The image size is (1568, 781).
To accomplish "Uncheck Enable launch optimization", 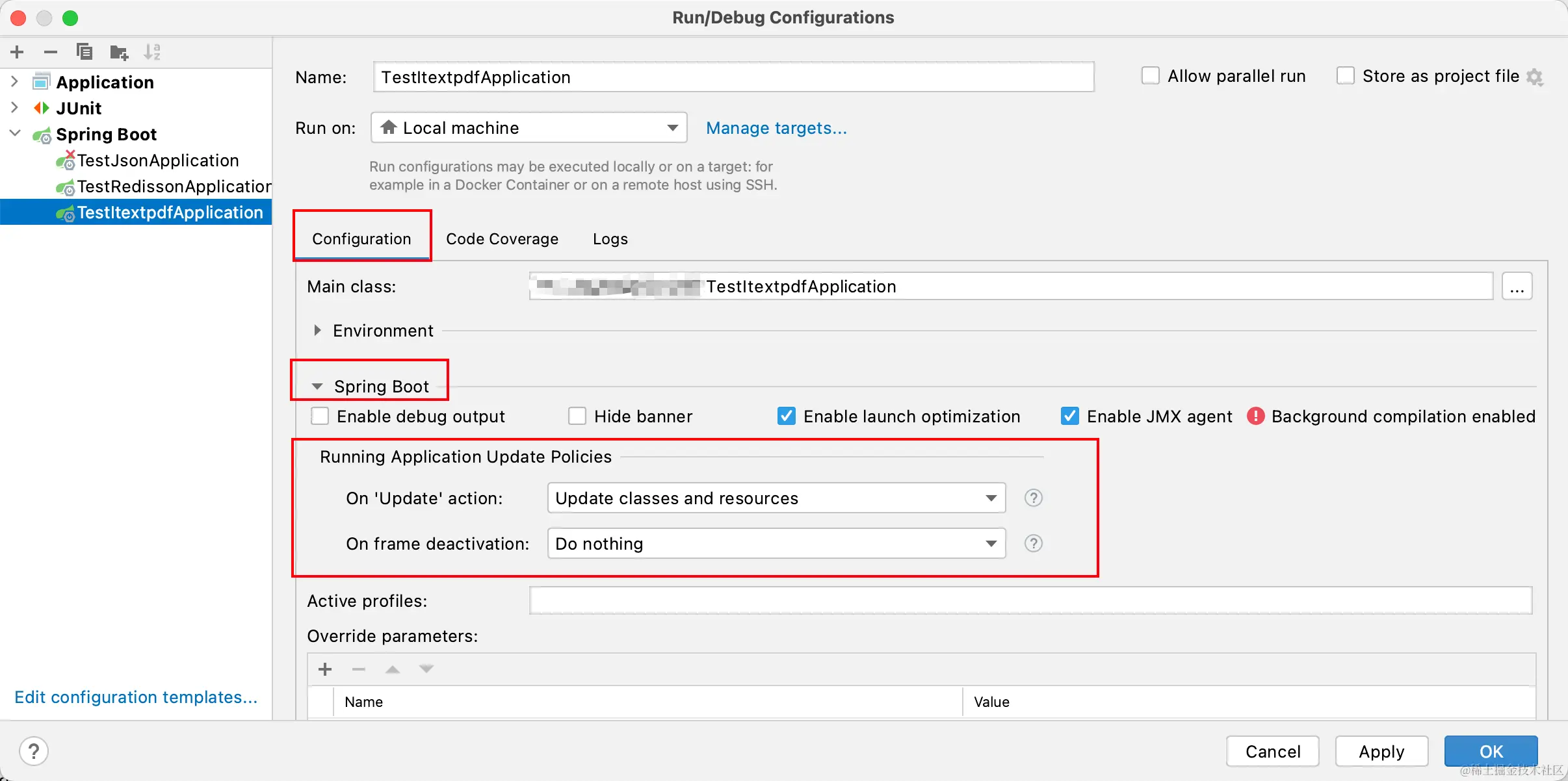I will tap(786, 416).
